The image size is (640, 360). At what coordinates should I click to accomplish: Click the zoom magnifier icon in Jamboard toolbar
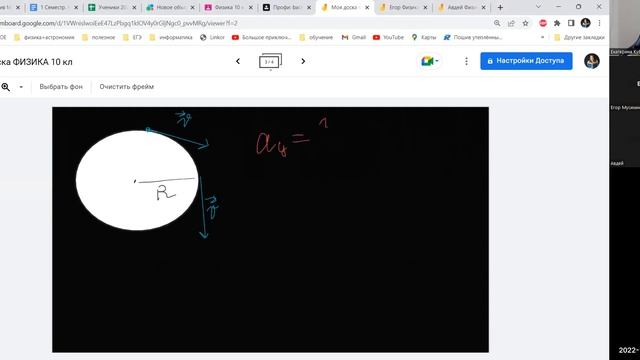[x=6, y=87]
